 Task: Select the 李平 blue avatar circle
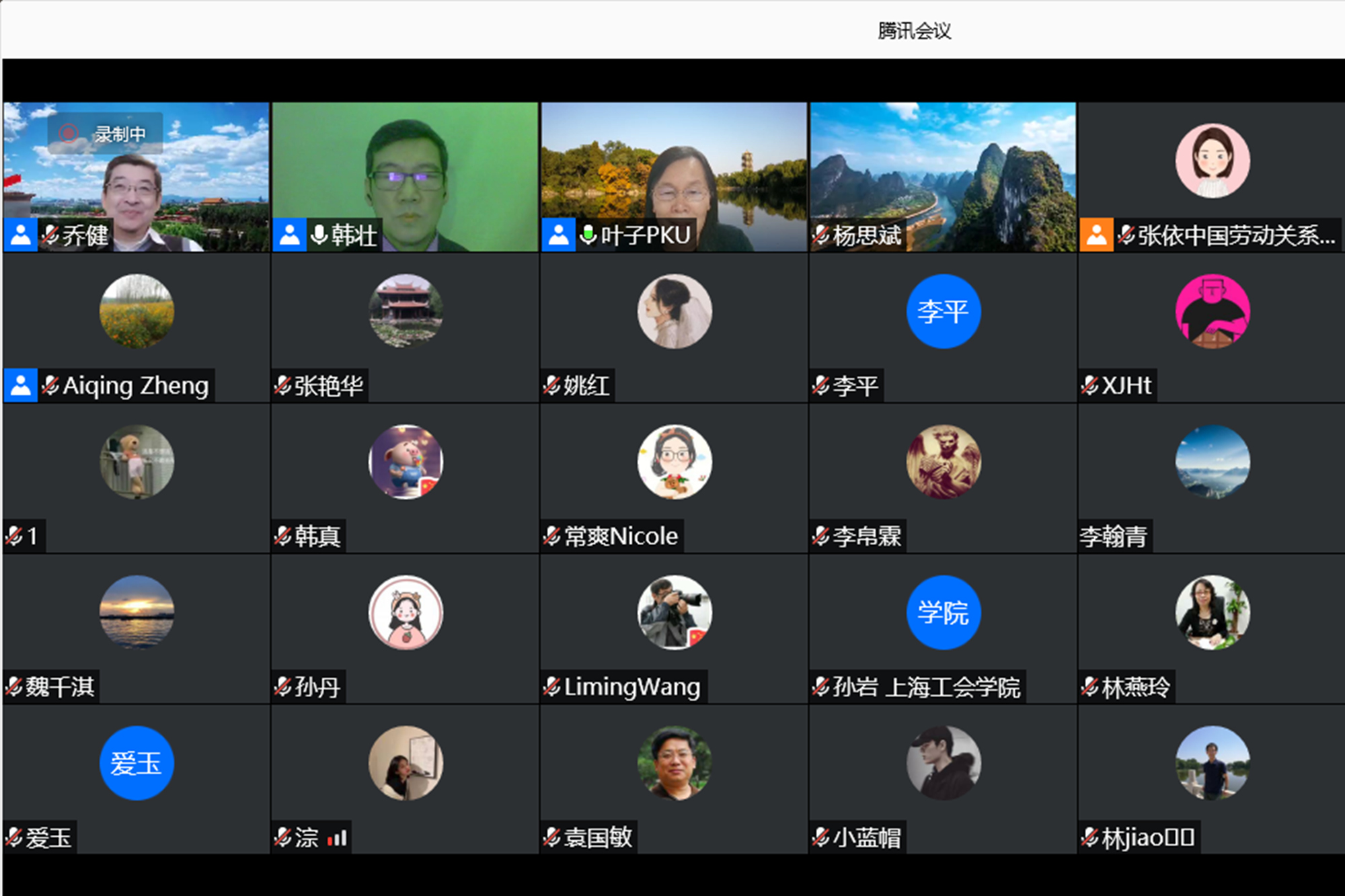943,311
